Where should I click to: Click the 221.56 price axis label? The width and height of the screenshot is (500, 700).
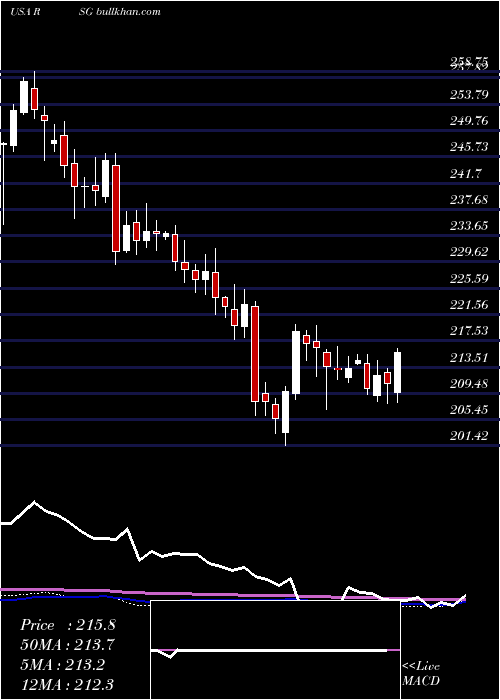[x=469, y=305]
